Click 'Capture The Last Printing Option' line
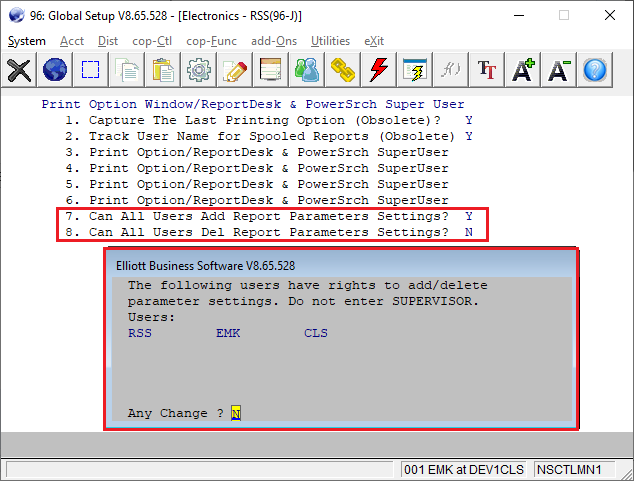This screenshot has width=634, height=481. (x=253, y=120)
